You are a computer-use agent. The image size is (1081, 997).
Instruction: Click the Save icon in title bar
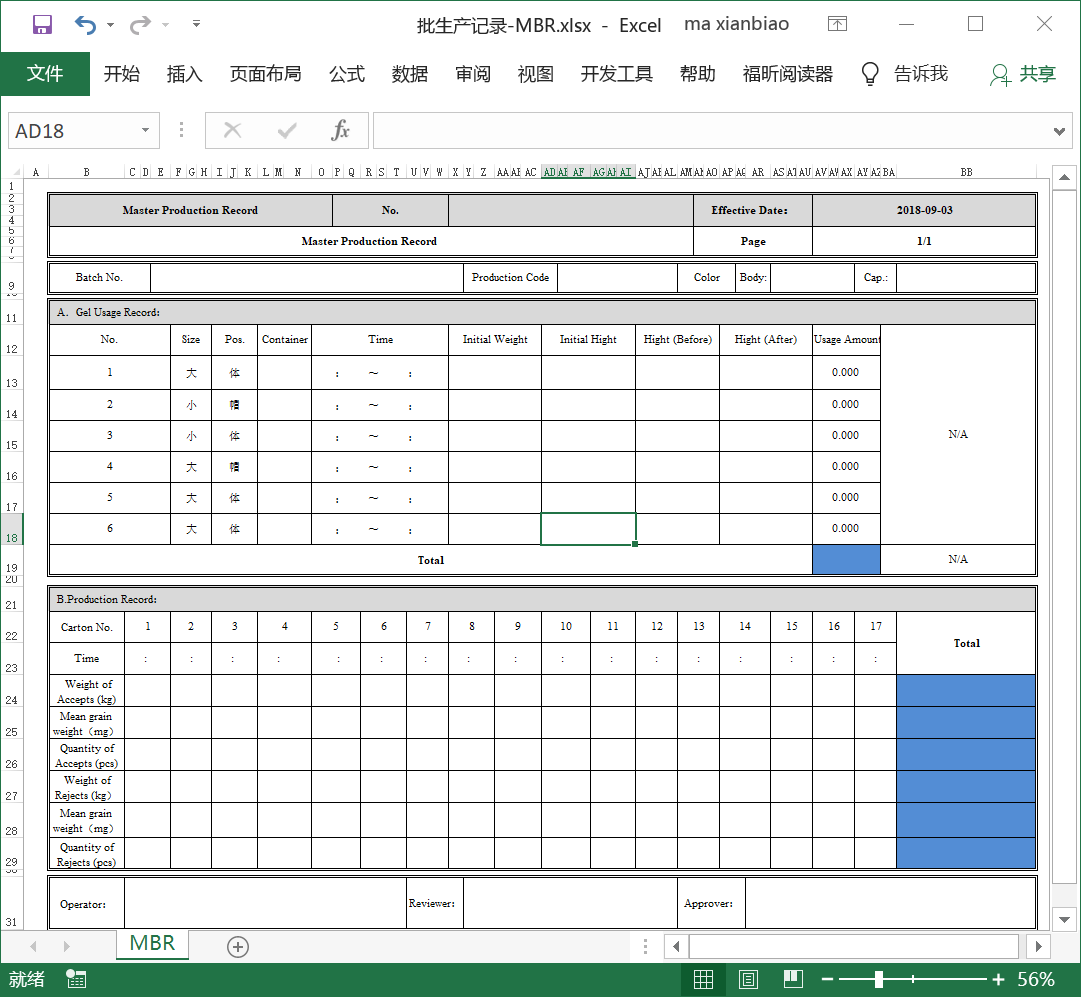[42, 24]
